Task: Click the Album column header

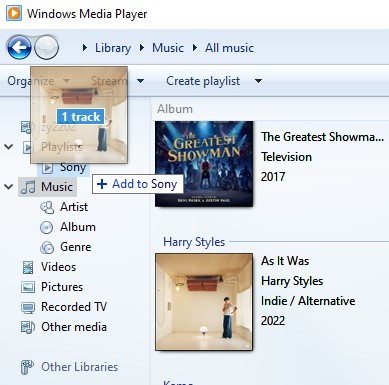Action: click(x=175, y=109)
